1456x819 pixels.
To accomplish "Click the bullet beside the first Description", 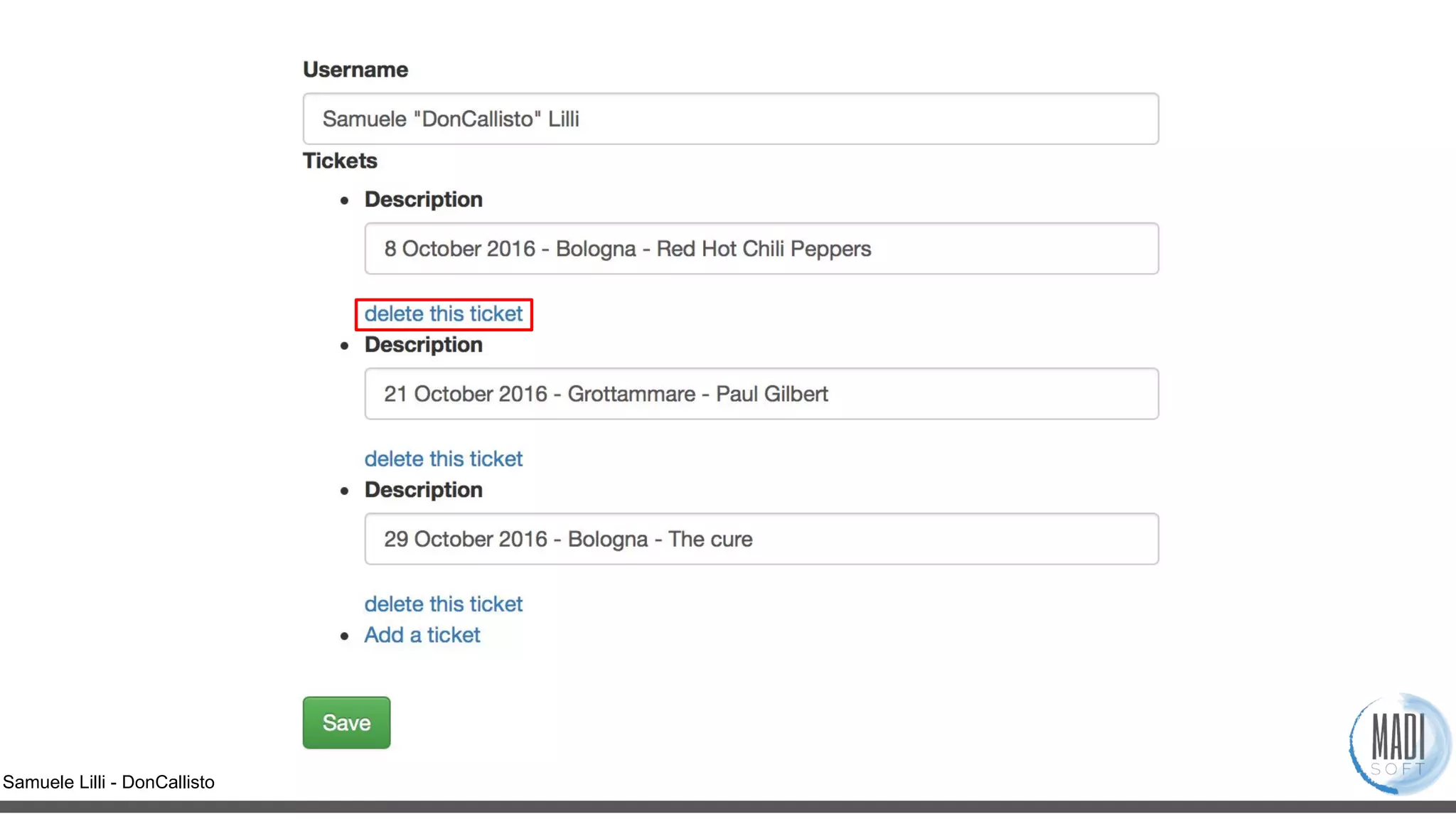I will (345, 201).
